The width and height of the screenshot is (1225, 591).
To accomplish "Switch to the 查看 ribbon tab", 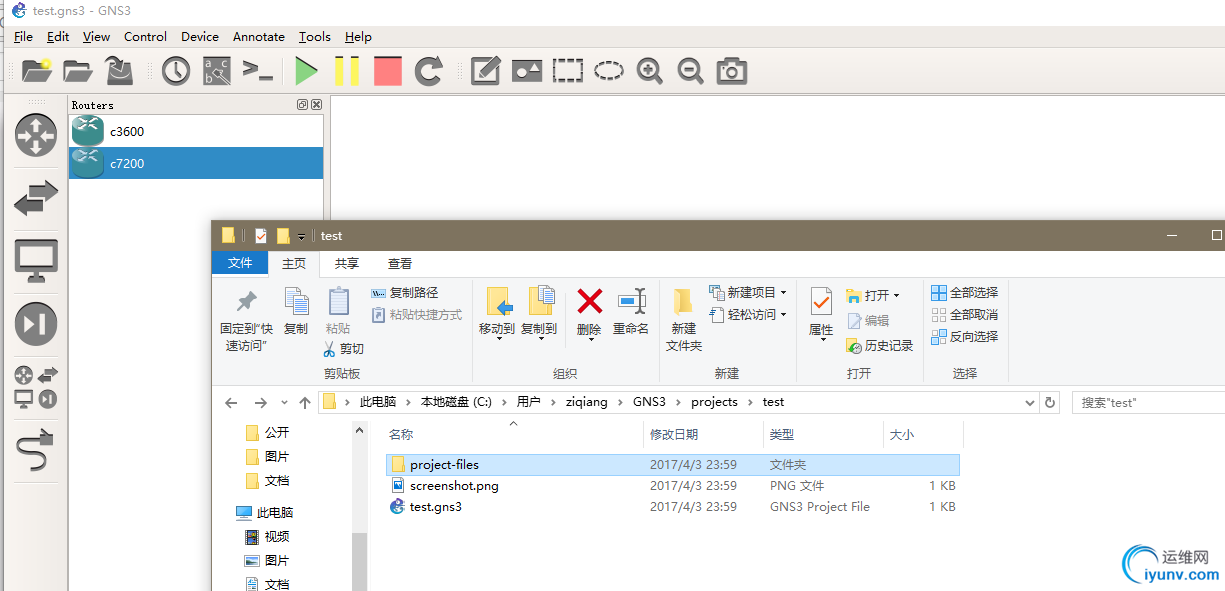I will point(400,263).
